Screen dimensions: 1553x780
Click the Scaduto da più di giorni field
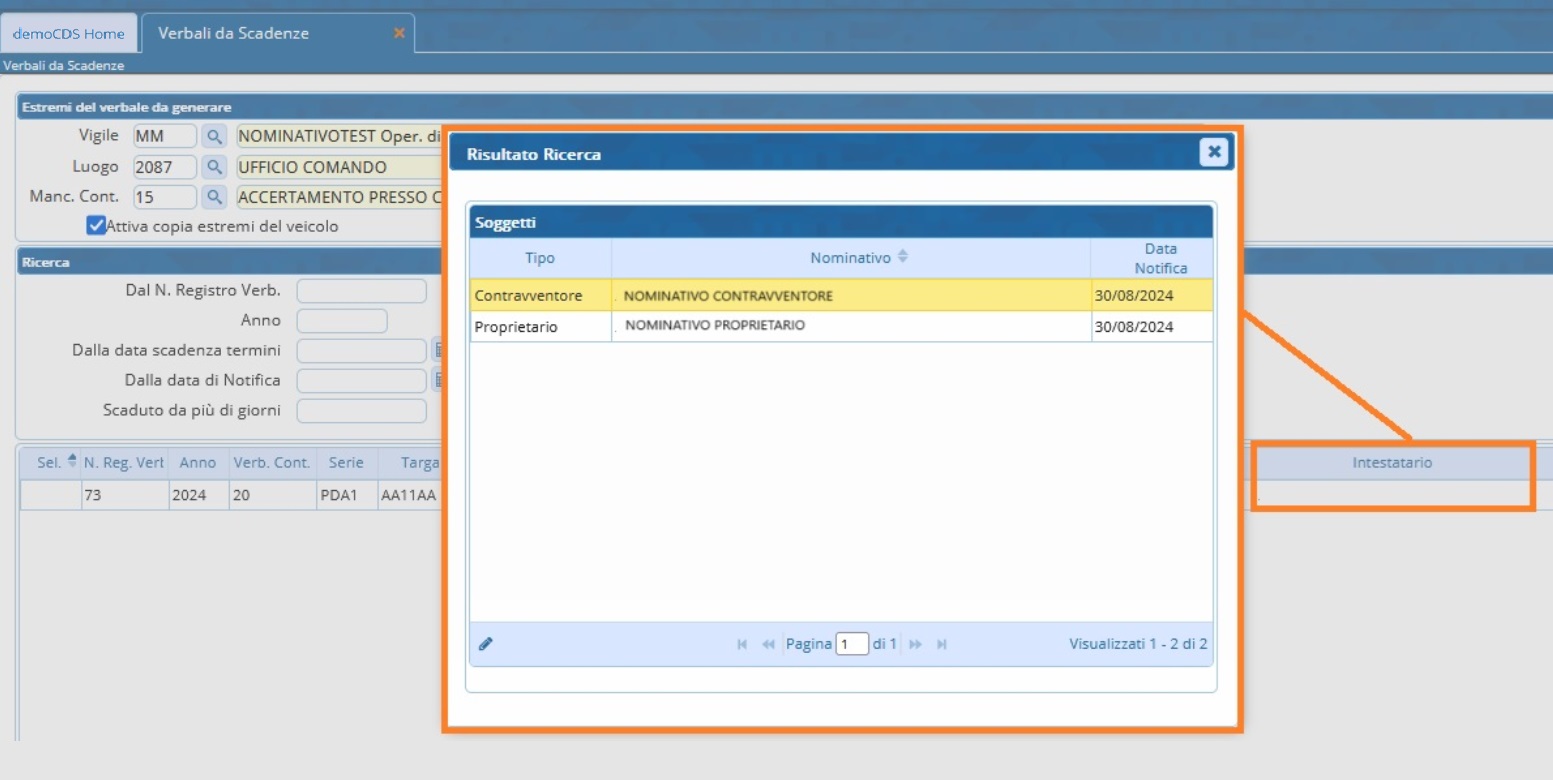[361, 411]
